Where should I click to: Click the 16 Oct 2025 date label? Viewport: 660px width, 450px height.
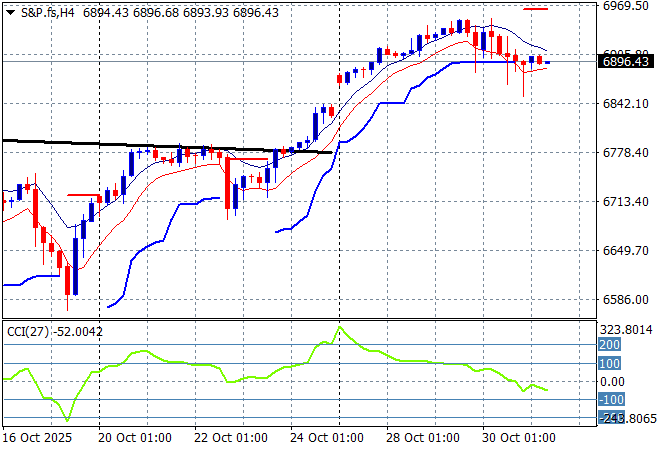(x=37, y=438)
